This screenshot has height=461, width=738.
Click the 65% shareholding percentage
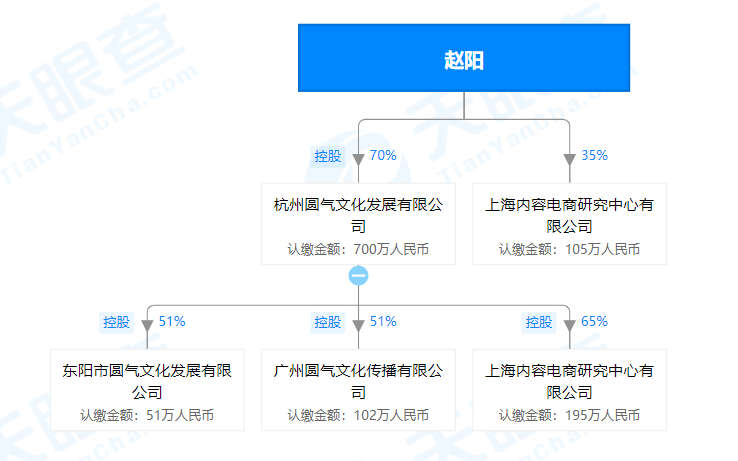click(594, 322)
